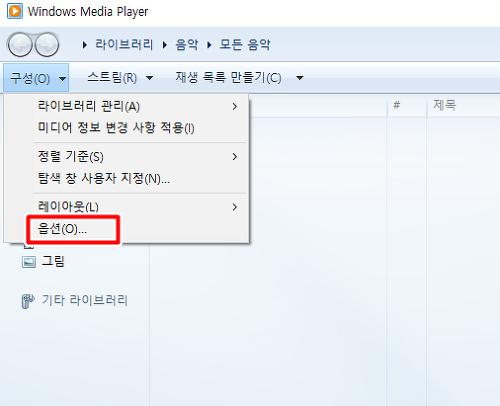Expand arrow before 모든 음악 breadcrumb

click(209, 45)
